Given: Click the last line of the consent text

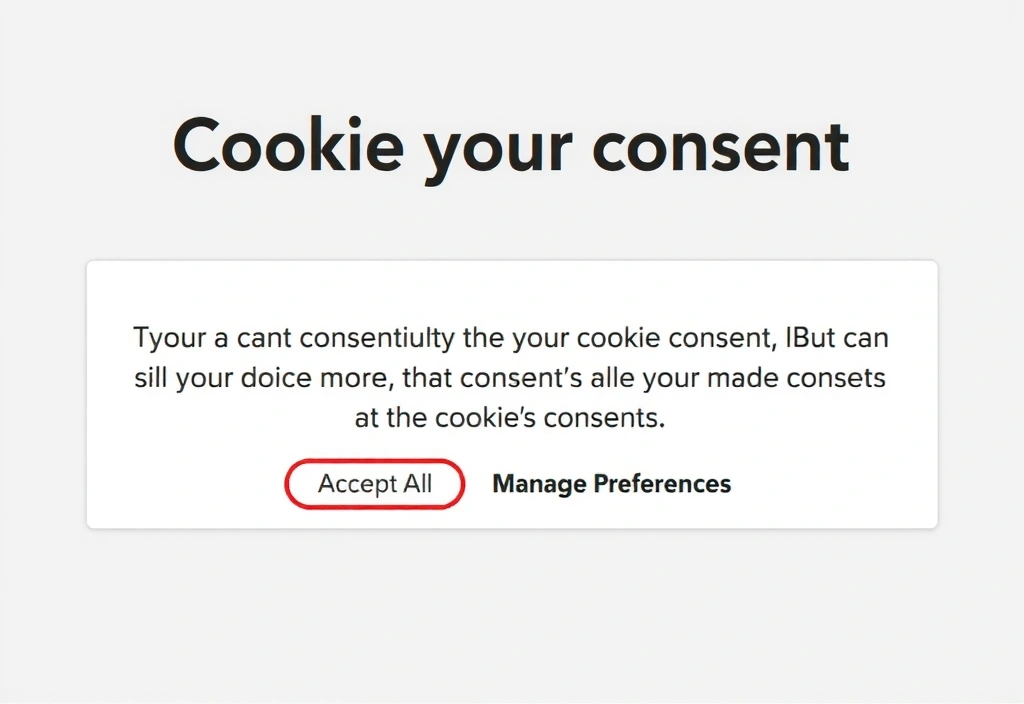Looking at the screenshot, I should [511, 417].
